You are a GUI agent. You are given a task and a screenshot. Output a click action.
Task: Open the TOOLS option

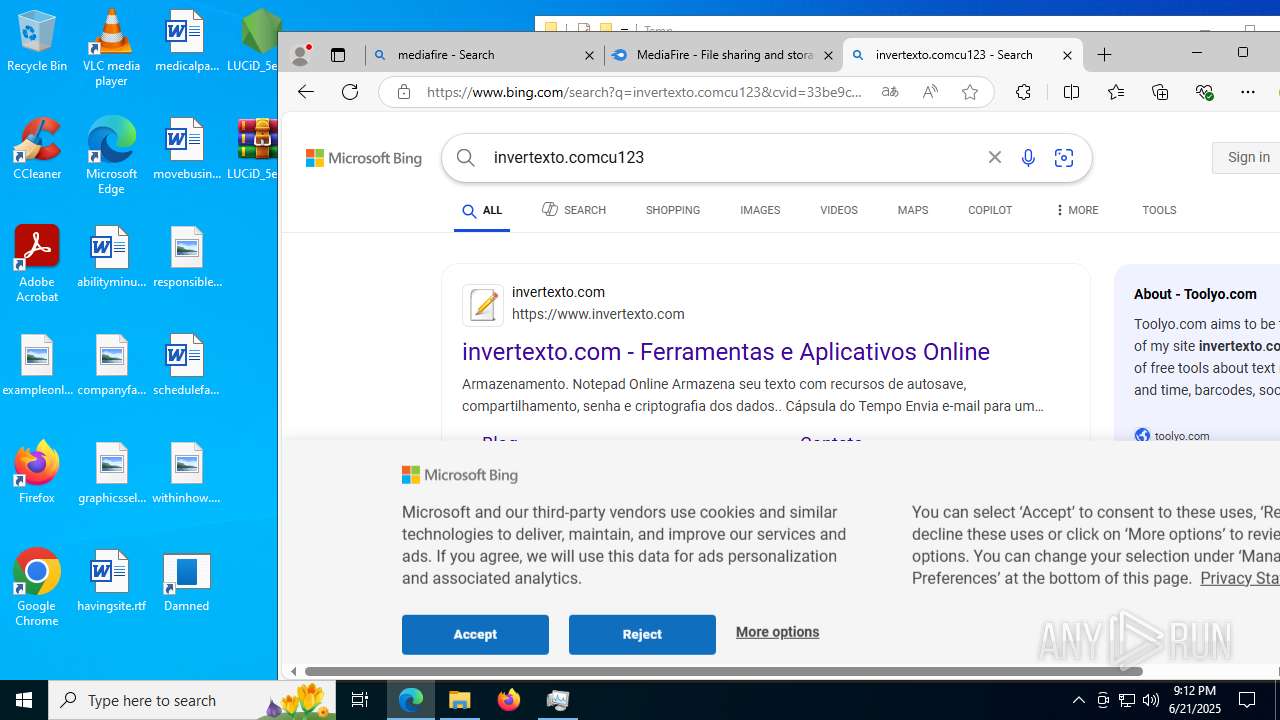pyautogui.click(x=1159, y=210)
